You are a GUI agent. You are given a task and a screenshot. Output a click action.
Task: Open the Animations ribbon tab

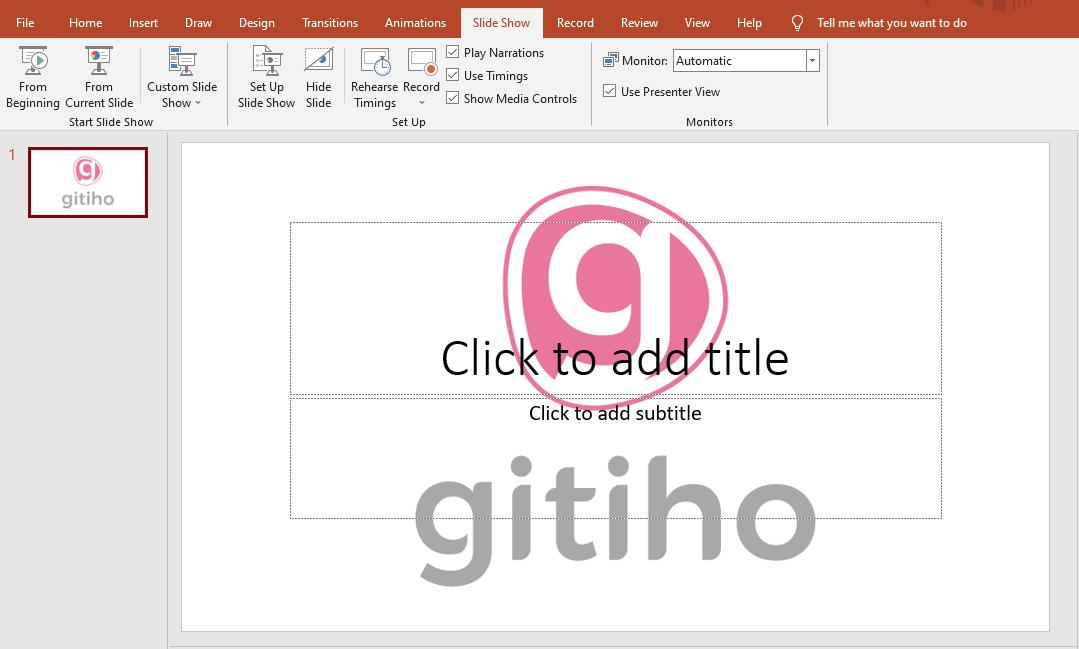click(415, 21)
